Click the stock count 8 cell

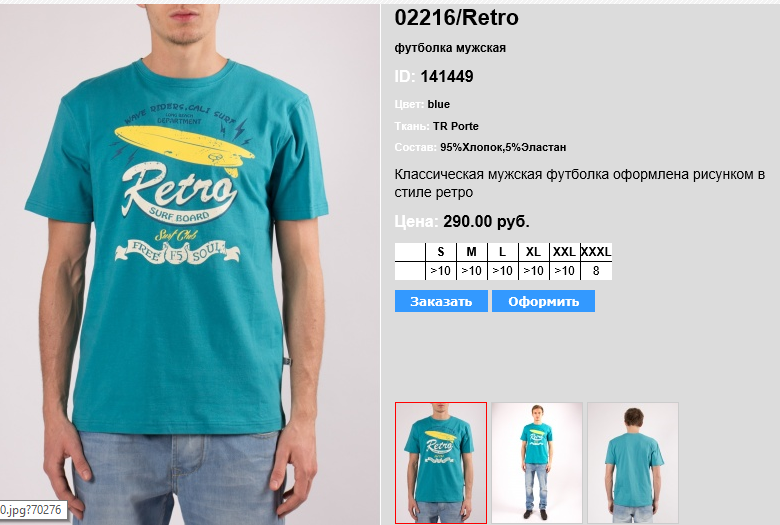click(596, 271)
